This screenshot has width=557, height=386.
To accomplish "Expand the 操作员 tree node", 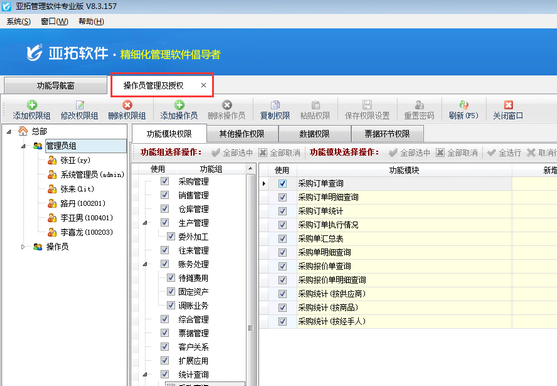I will pos(23,246).
